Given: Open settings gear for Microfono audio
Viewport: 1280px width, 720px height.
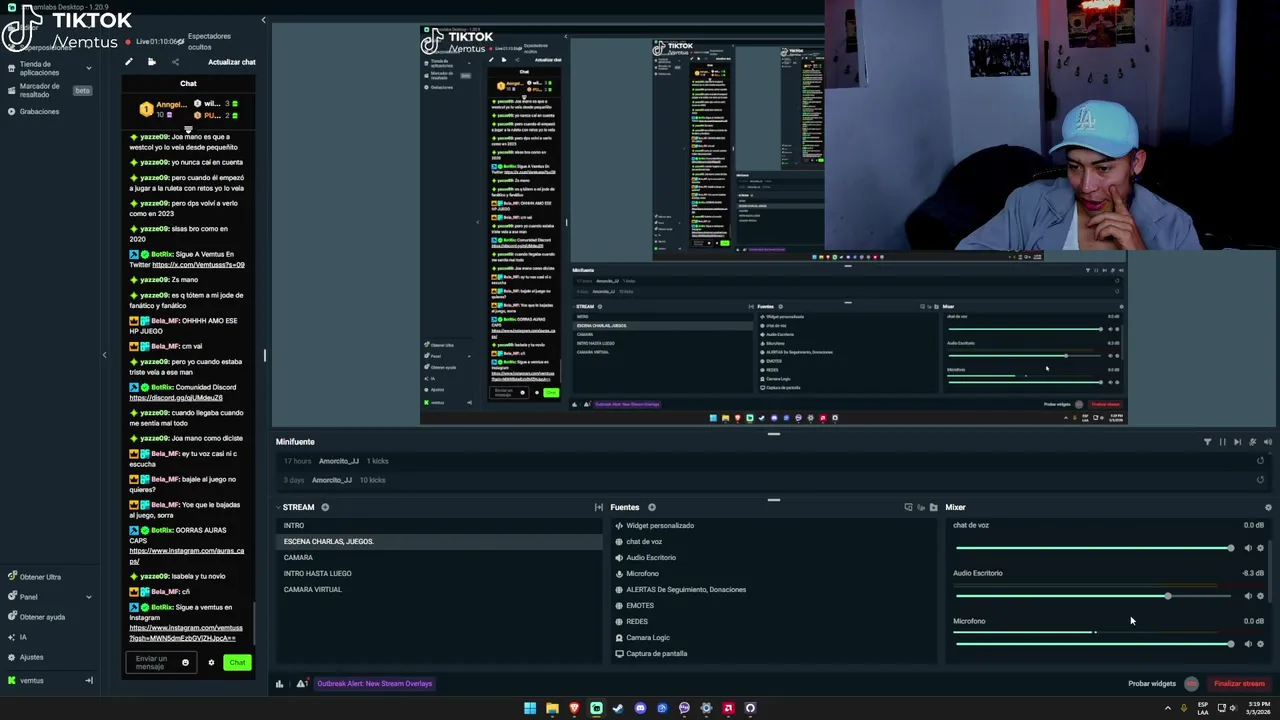Looking at the screenshot, I should 1260,644.
